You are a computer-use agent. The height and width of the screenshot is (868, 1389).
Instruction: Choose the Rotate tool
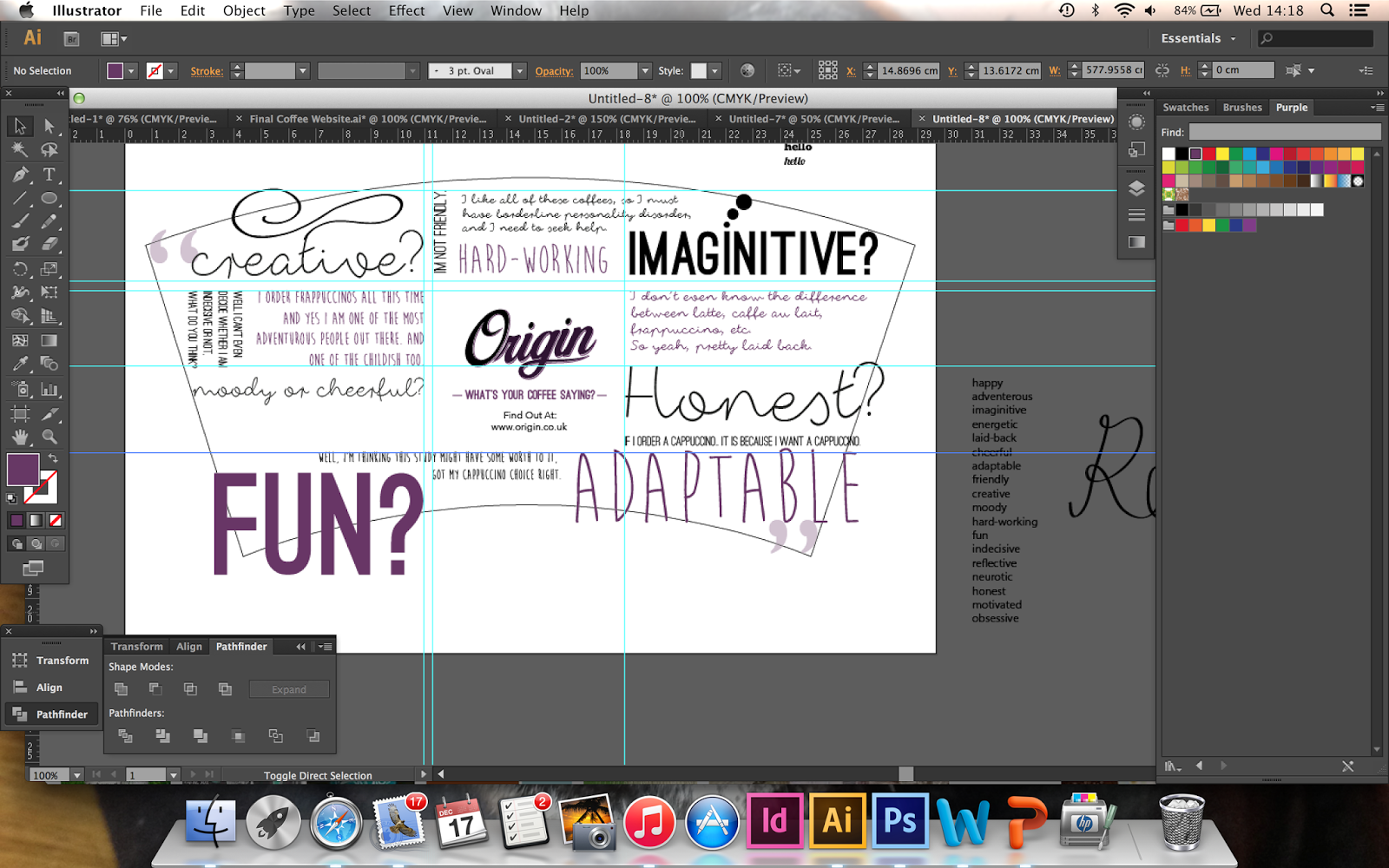pyautogui.click(x=20, y=269)
